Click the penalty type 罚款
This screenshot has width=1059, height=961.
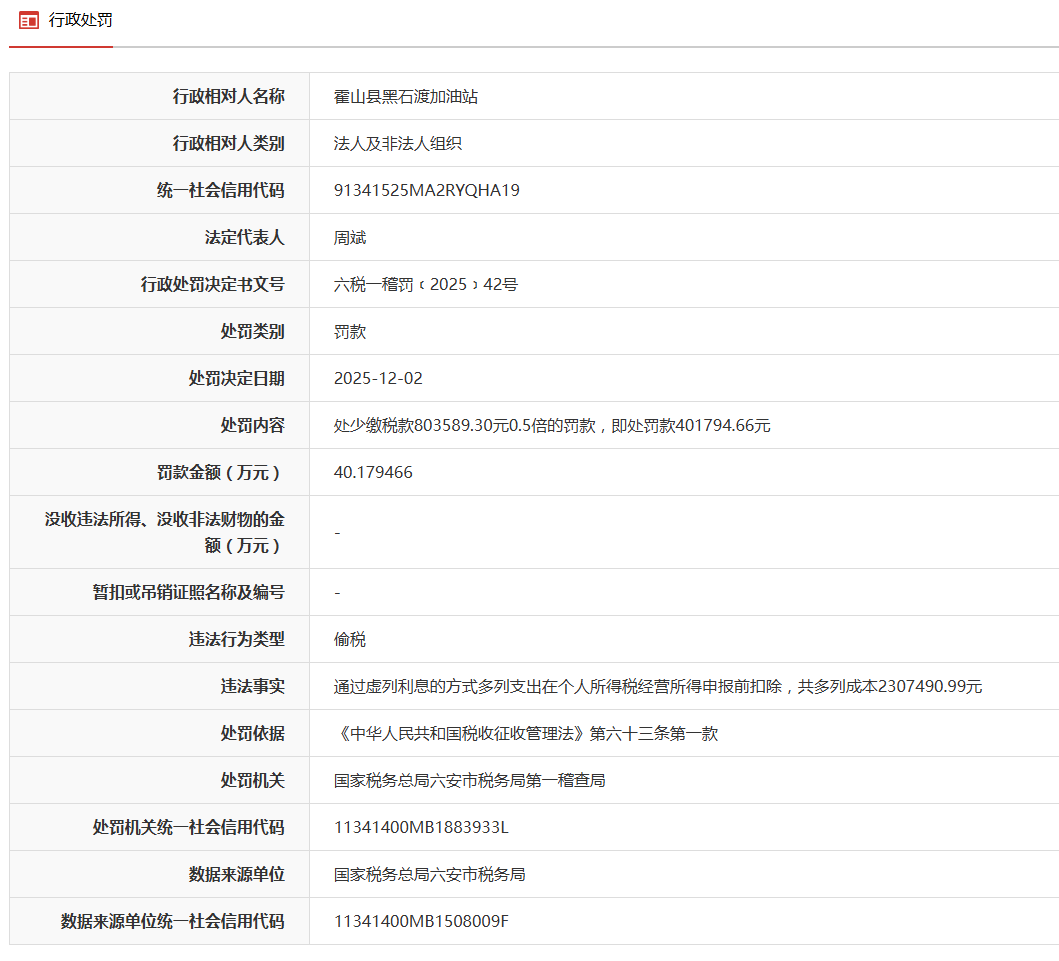click(x=346, y=331)
